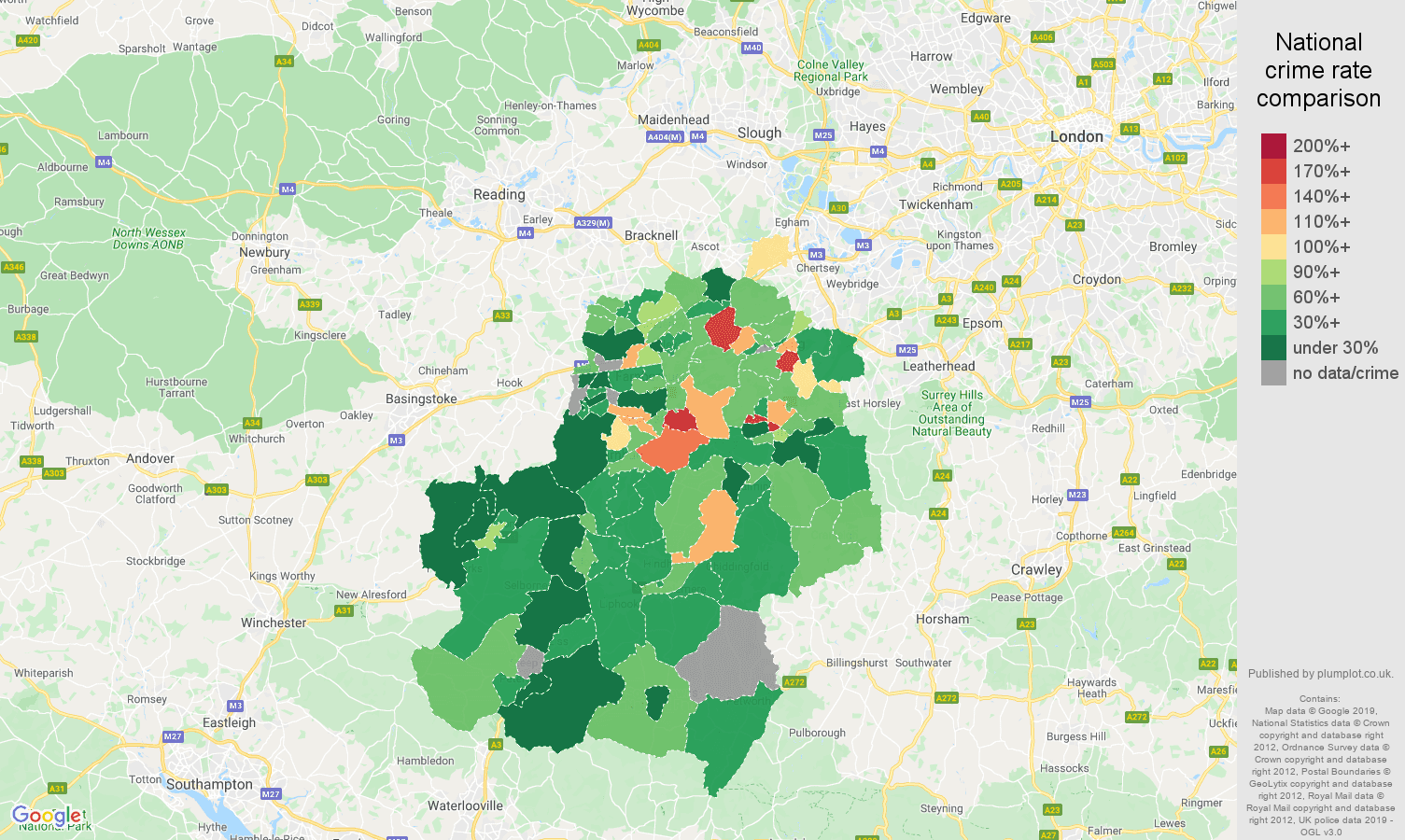Click the A406 road shield near Edgware
The width and height of the screenshot is (1405, 840).
[x=1043, y=37]
